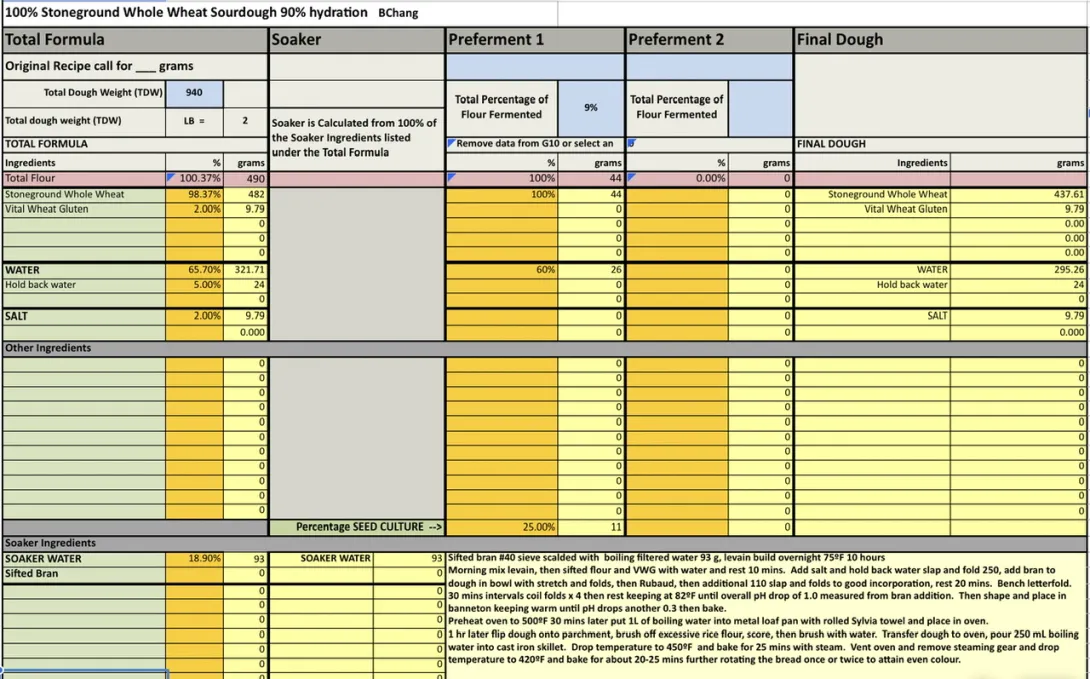The height and width of the screenshot is (679, 1090).
Task: Click the Vital Wheat Gluten 2.00% cell
Action: (195, 209)
